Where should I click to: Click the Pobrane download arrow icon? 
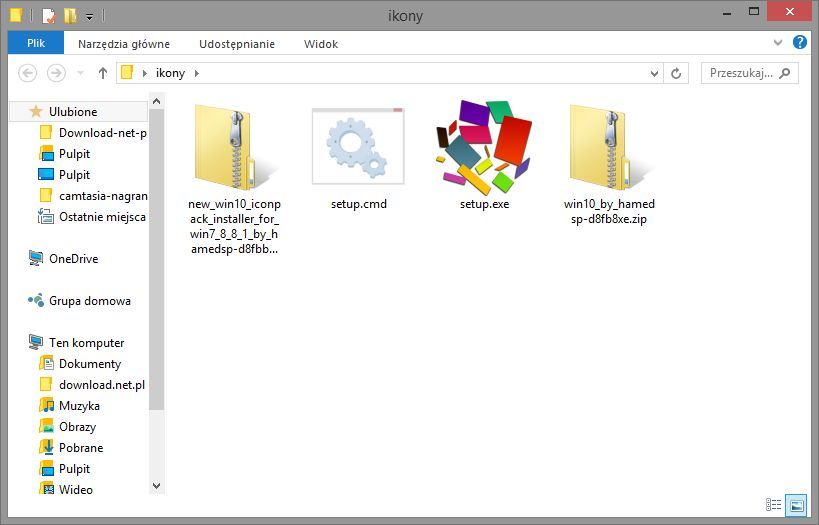click(46, 447)
